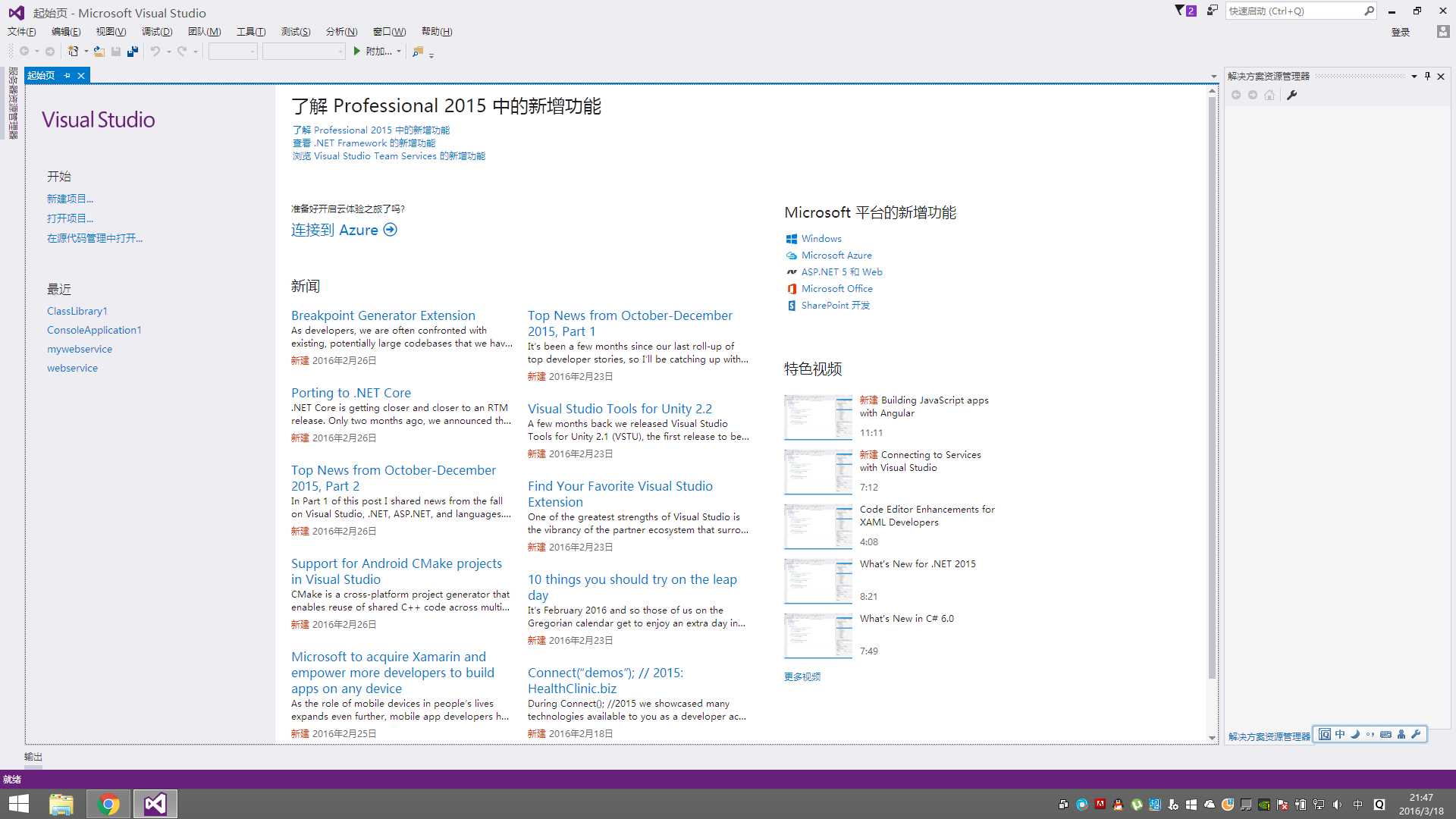Open the What's New in C# 6.0 thumbnail
The width and height of the screenshot is (1456, 819).
(818, 635)
